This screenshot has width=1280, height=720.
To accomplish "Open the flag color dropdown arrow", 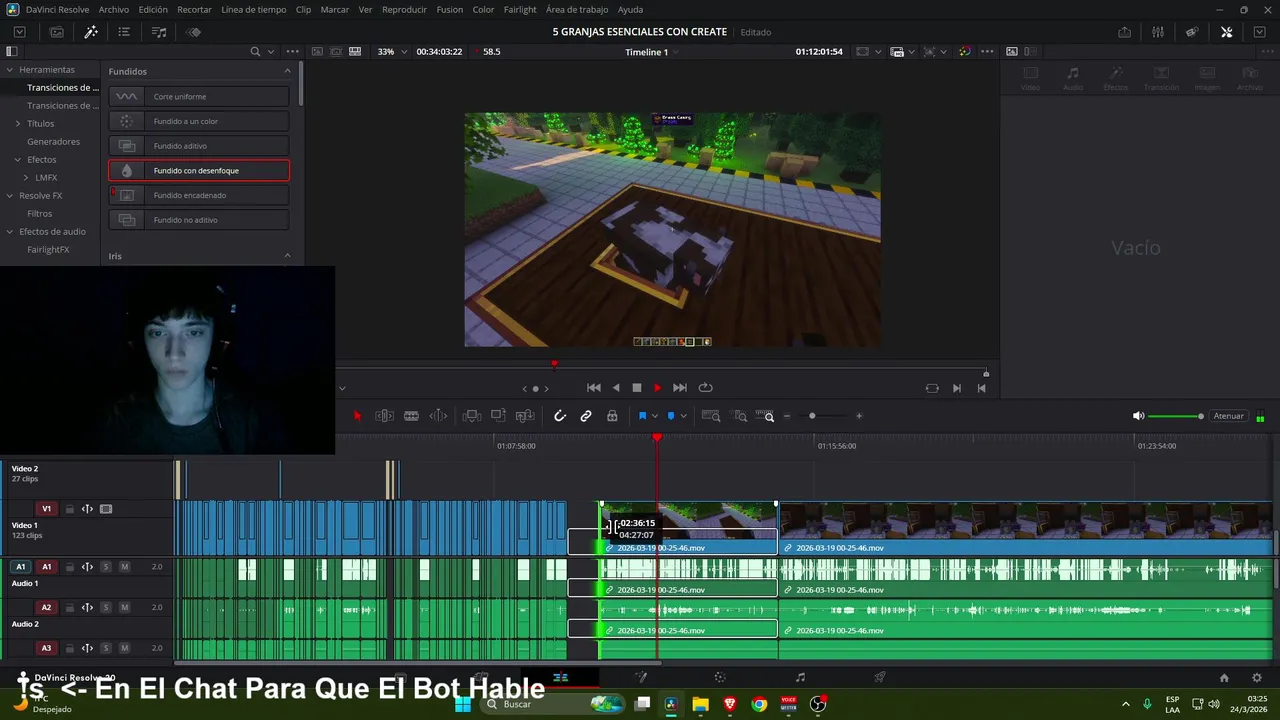I will (x=655, y=416).
